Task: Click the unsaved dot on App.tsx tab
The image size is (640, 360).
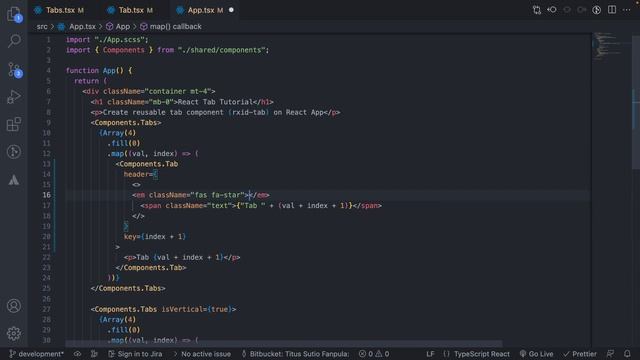Action: tap(231, 10)
